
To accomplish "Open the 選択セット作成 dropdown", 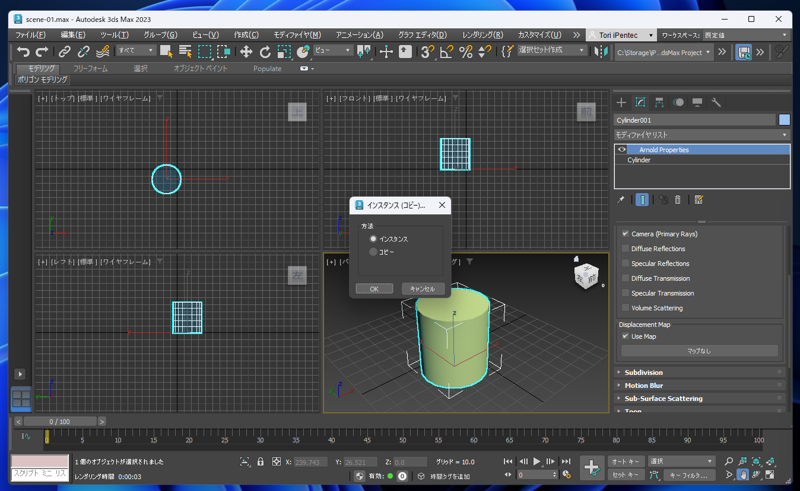I will pyautogui.click(x=551, y=50).
